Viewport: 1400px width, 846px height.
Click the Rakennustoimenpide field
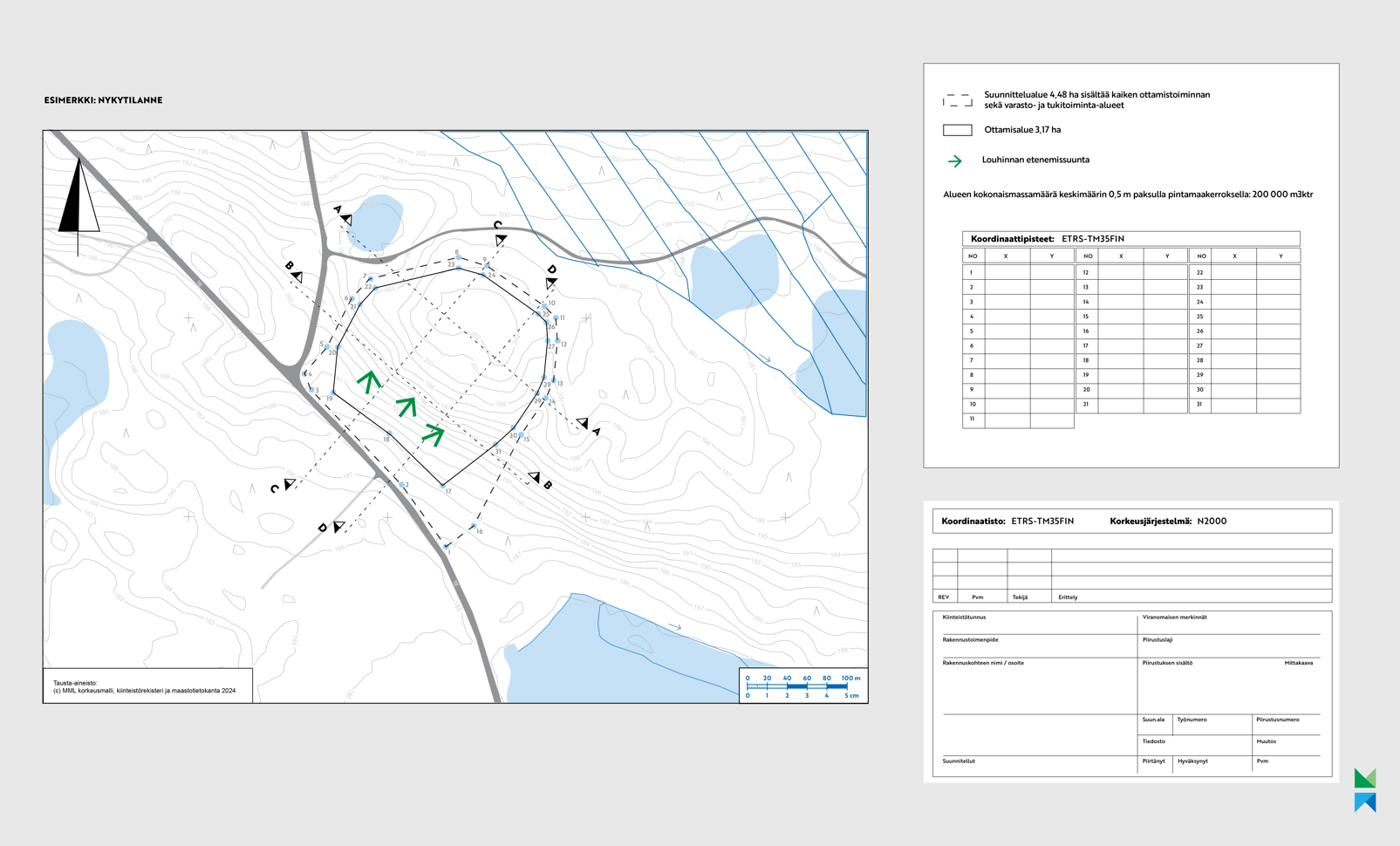click(1040, 645)
